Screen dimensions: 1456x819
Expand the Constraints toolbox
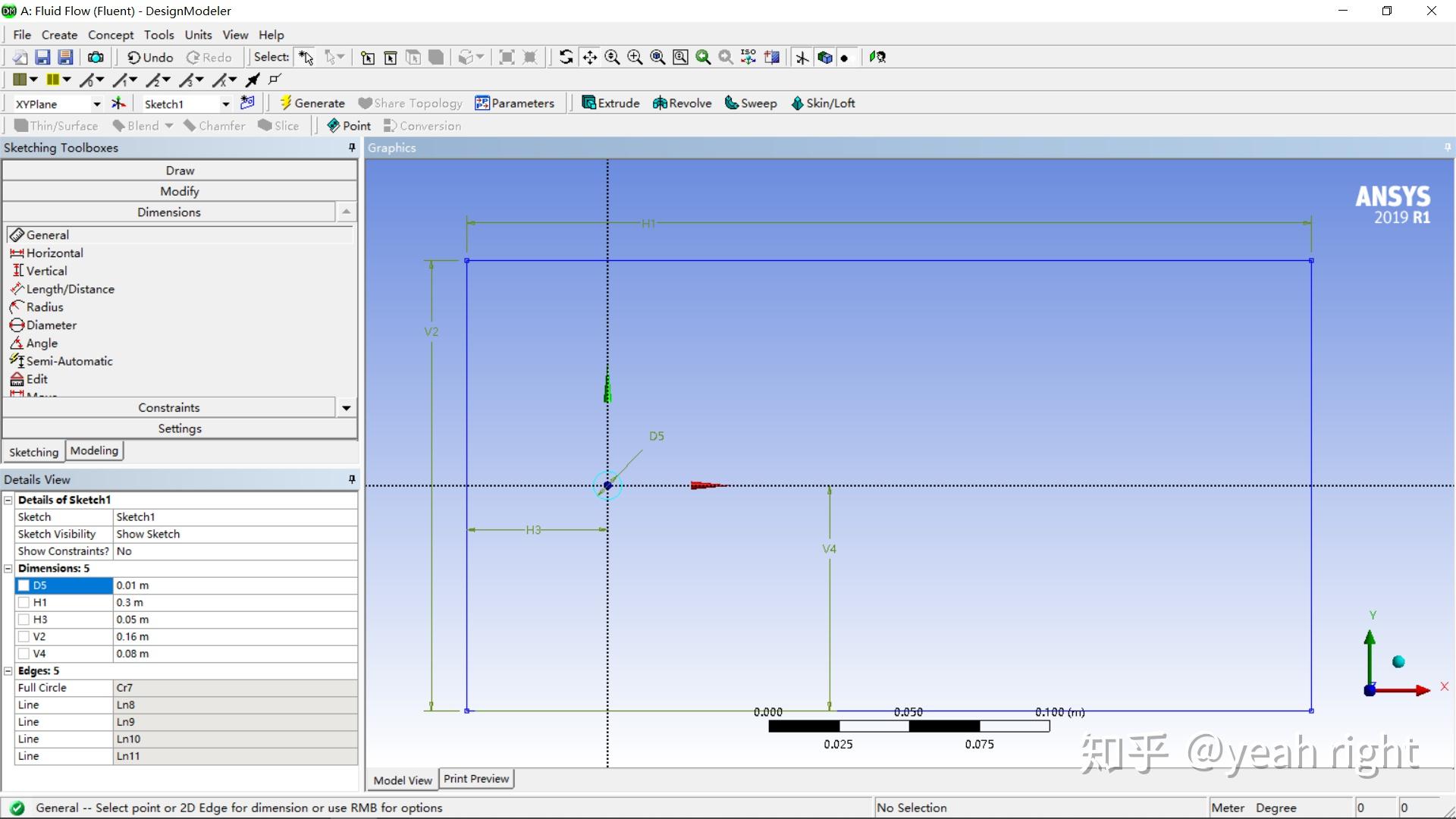click(x=168, y=408)
